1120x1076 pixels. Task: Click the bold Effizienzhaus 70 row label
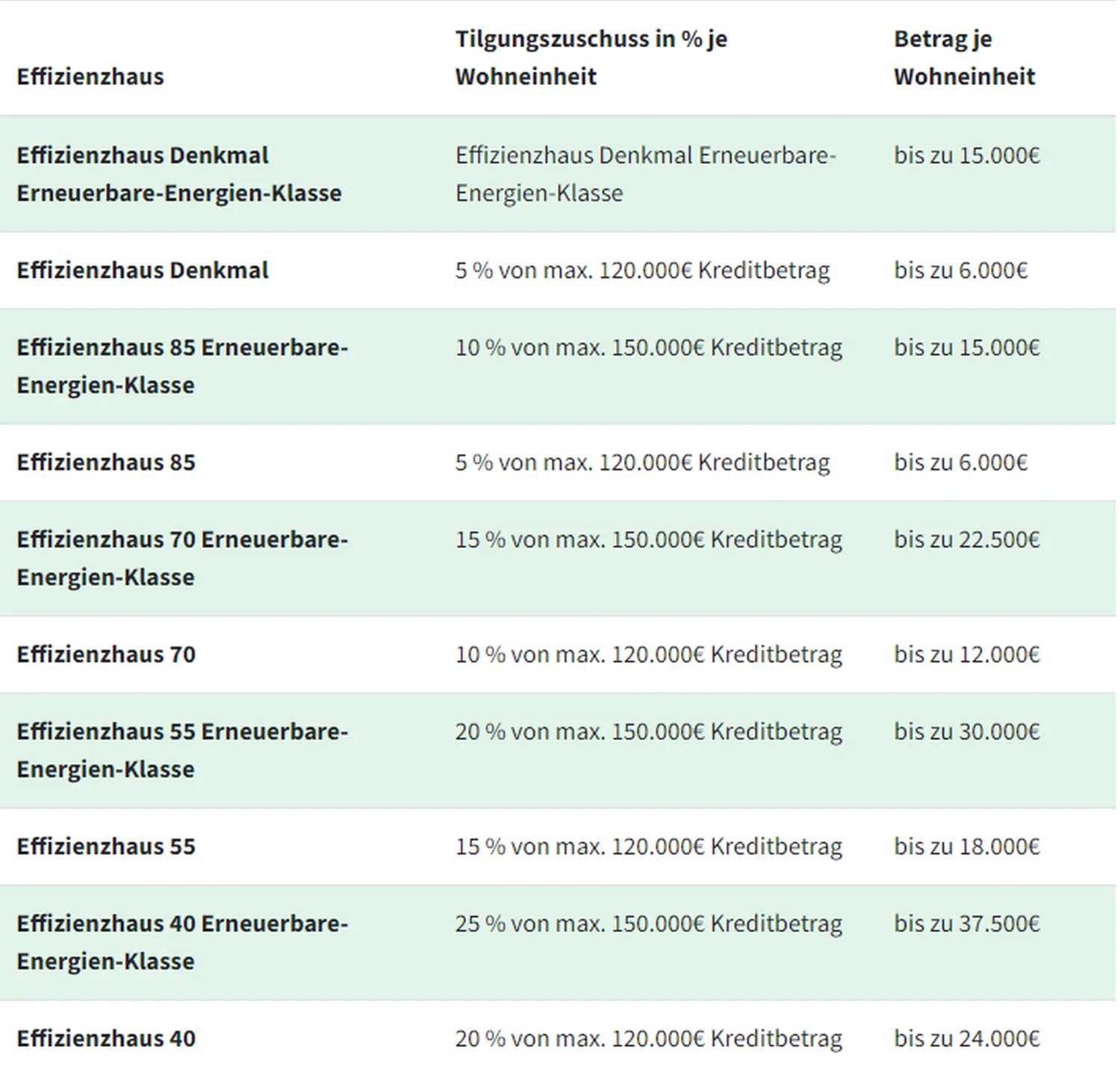coord(106,654)
